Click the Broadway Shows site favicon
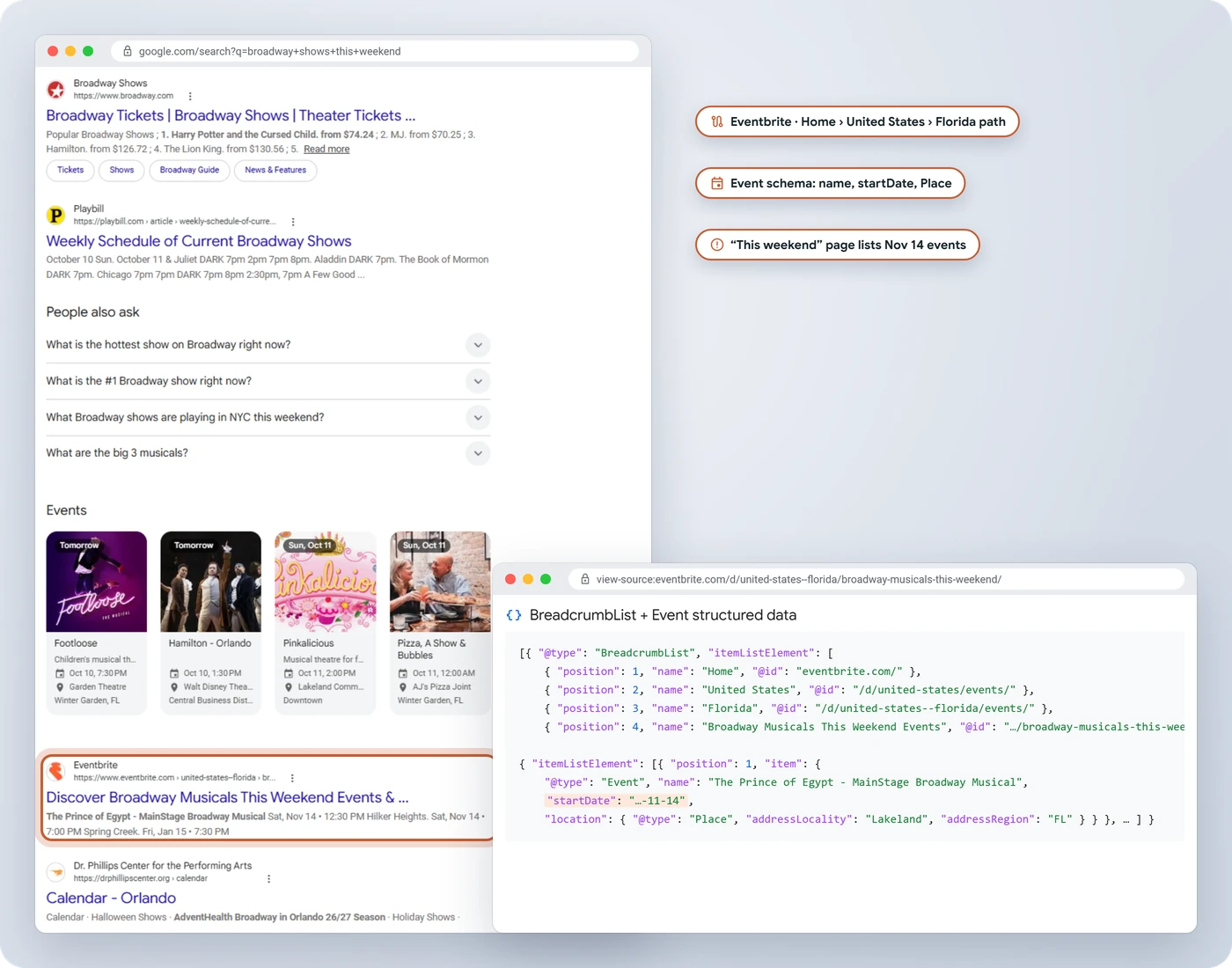 [55, 90]
